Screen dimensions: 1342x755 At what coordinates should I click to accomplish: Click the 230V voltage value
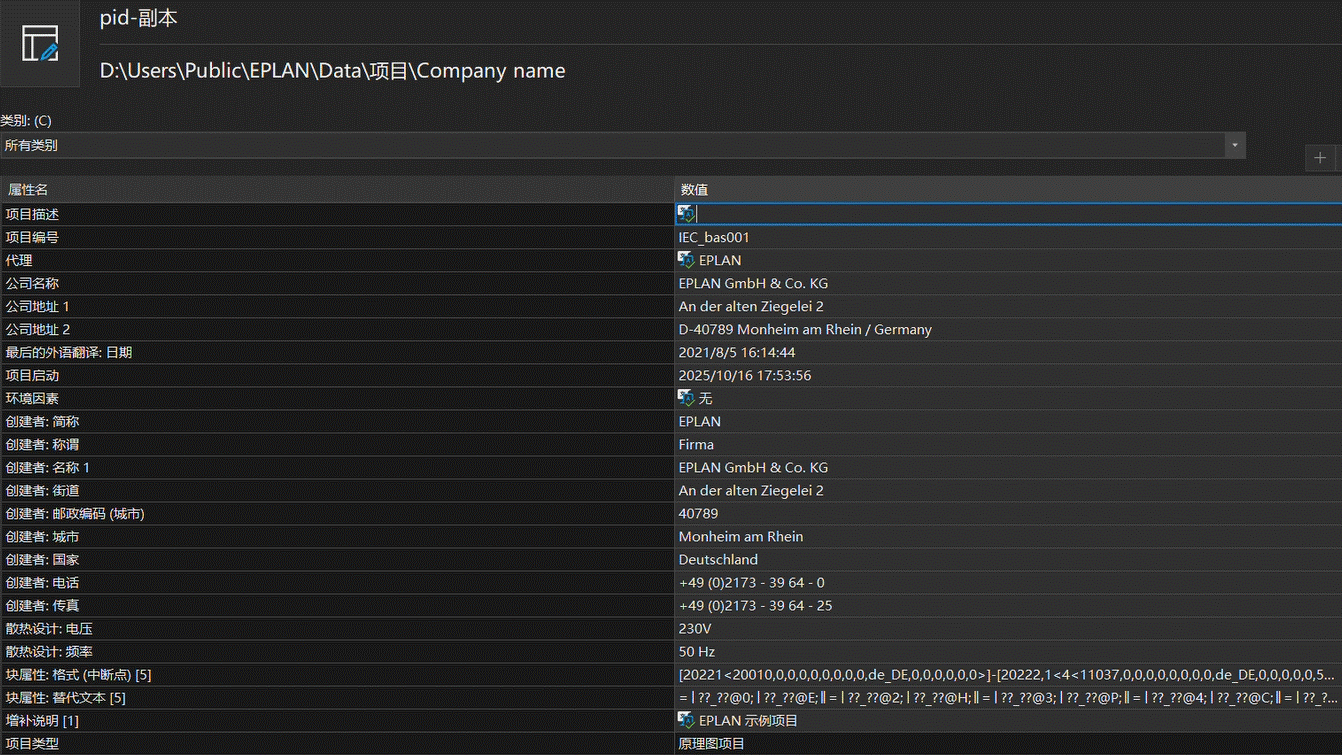[695, 628]
